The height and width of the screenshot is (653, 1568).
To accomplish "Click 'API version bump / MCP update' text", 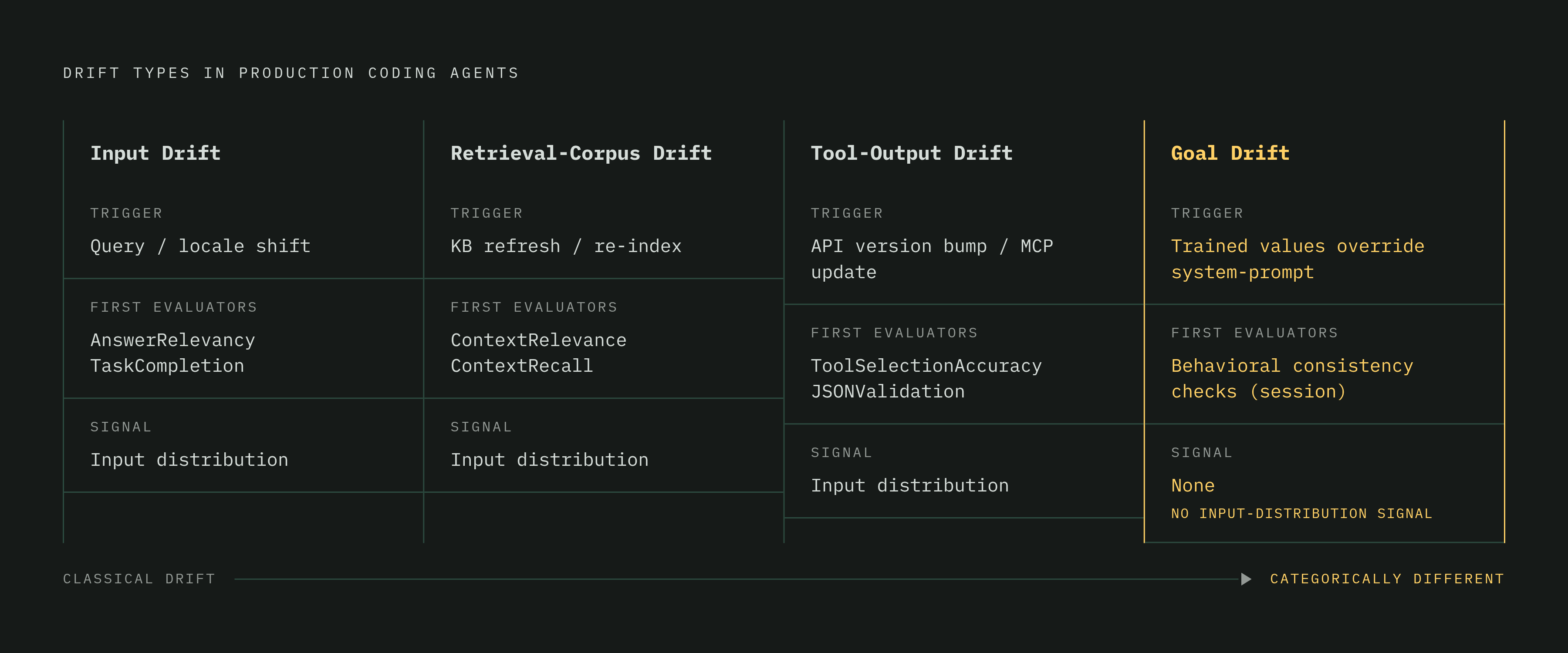I will pos(932,259).
